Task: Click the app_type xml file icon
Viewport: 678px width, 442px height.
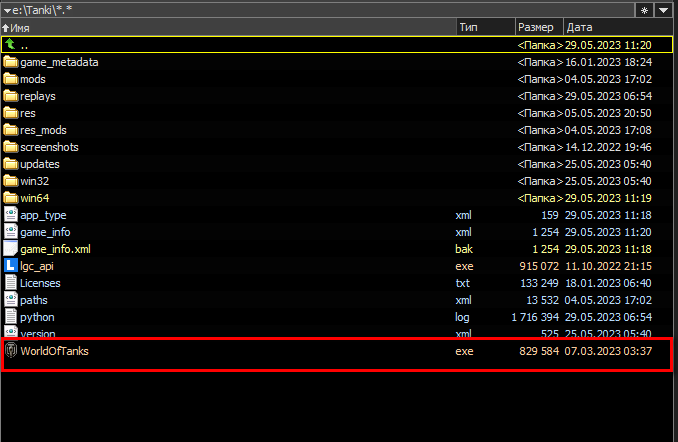Action: (x=11, y=215)
